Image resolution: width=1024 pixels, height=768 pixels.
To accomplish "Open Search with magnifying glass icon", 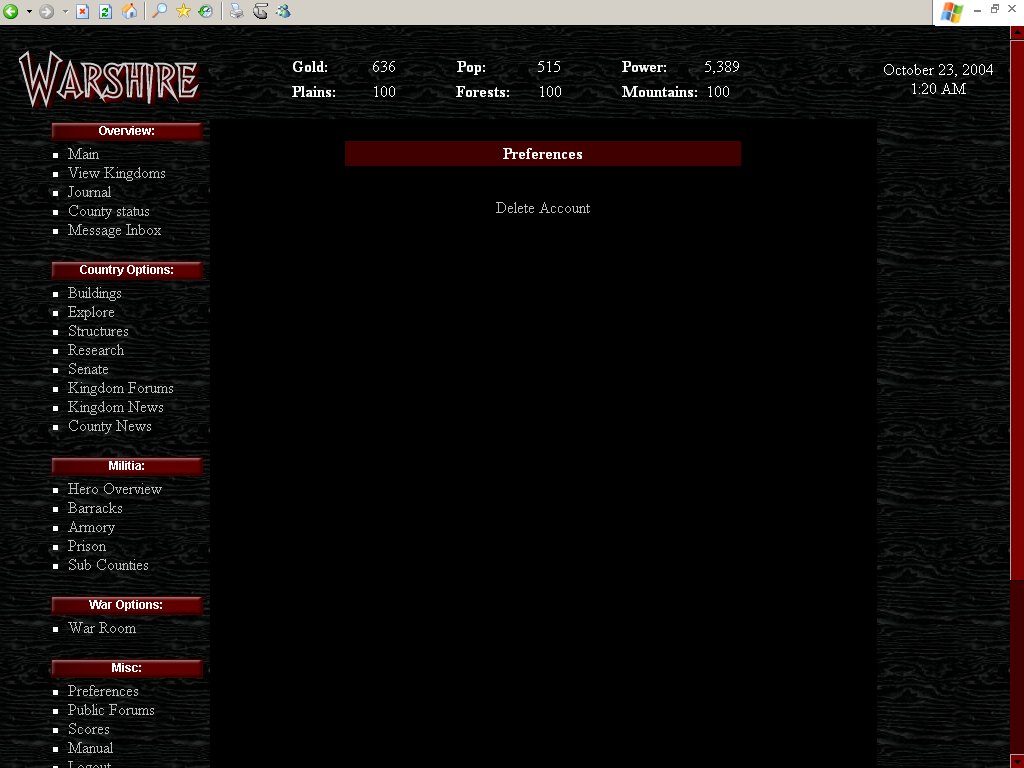I will pyautogui.click(x=159, y=12).
